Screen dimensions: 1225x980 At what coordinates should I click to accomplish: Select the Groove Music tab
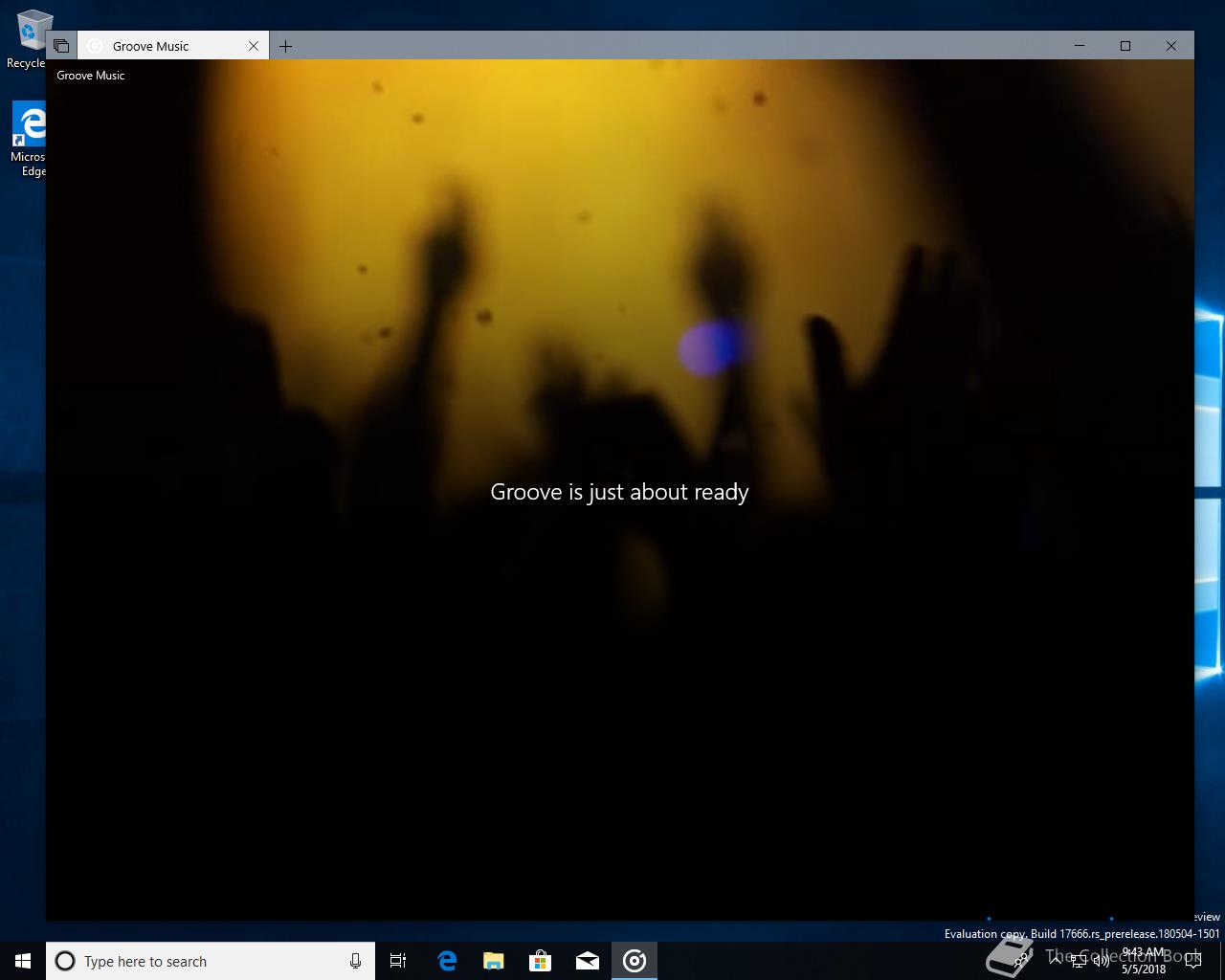click(x=173, y=46)
